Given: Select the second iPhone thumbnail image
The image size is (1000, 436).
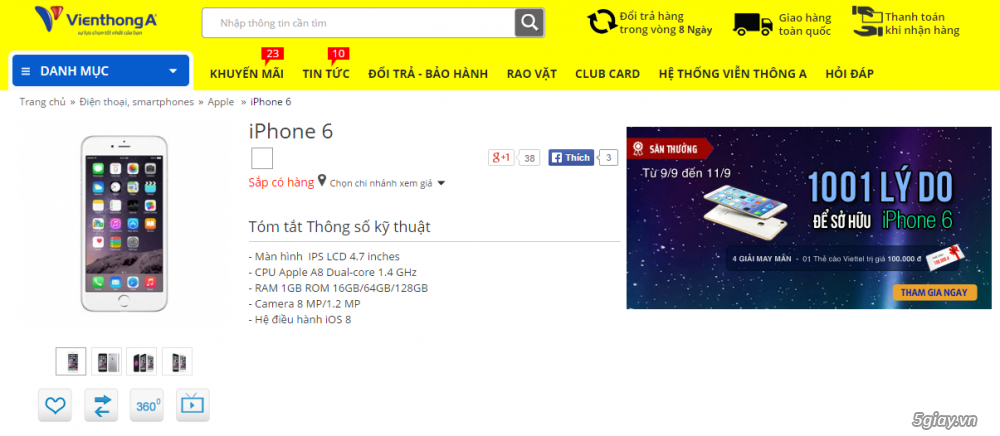Looking at the screenshot, I should [107, 361].
